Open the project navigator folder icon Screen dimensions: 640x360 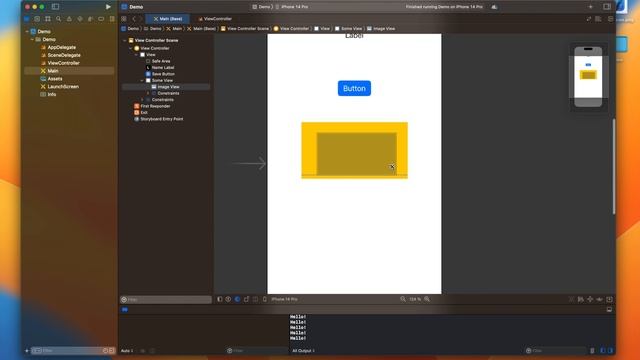coord(27,19)
